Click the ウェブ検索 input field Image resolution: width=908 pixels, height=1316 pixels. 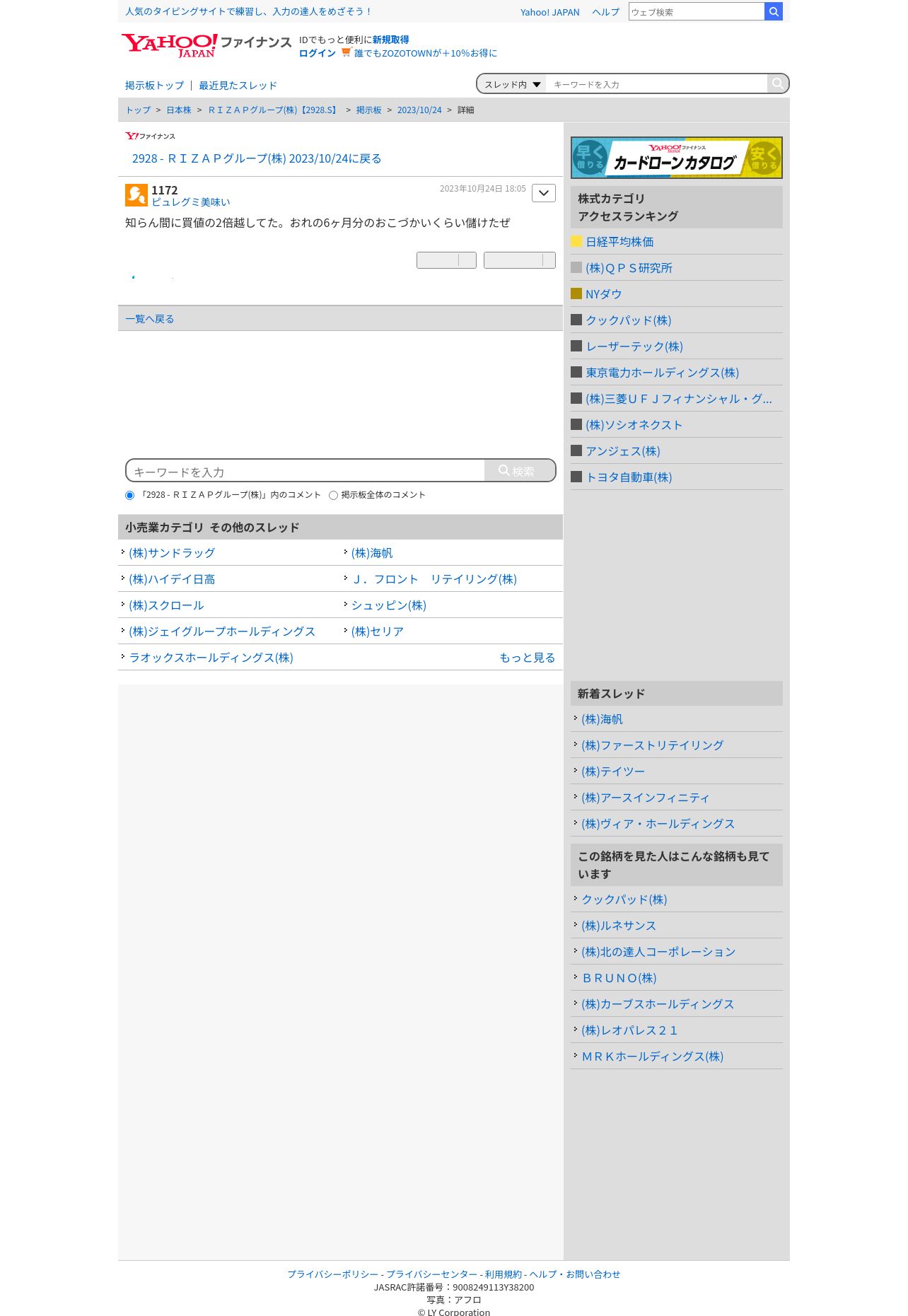pyautogui.click(x=697, y=12)
